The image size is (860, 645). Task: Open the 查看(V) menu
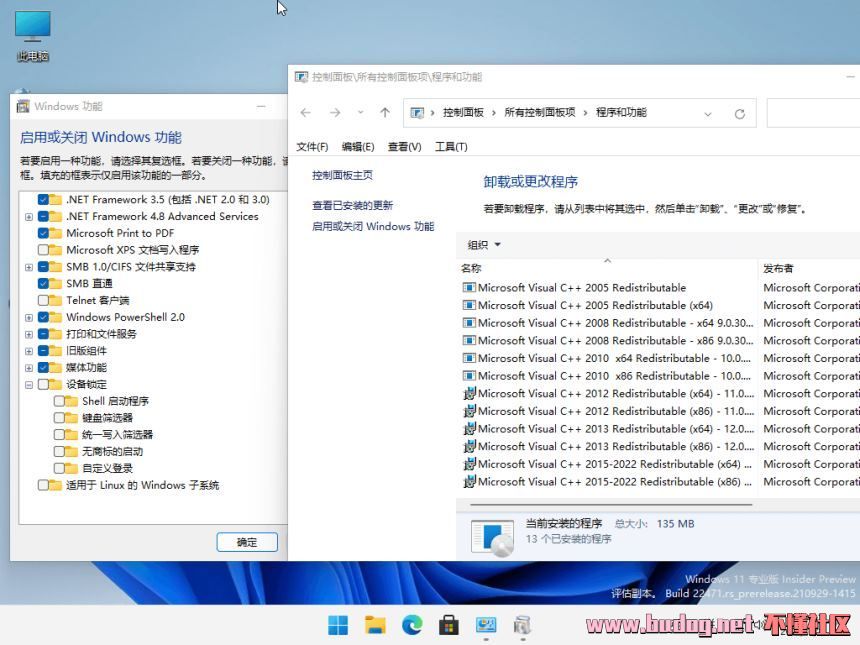pos(403,146)
